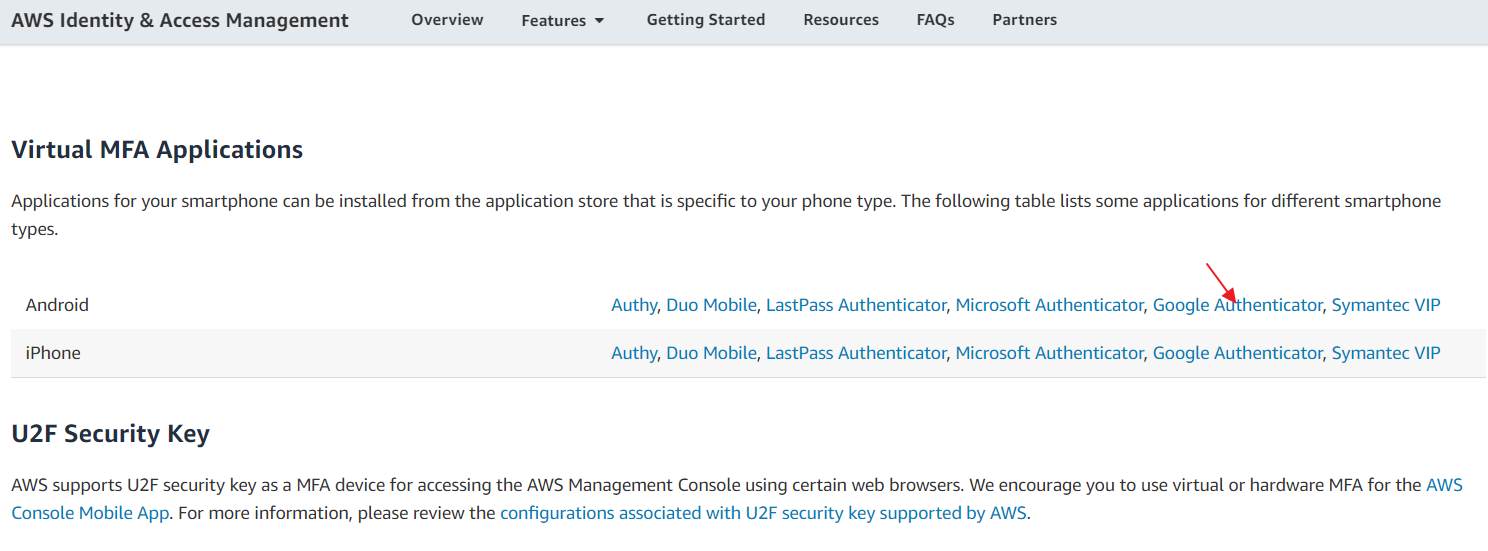
Task: Click AWS Identity & Access Management title
Action: 180,20
